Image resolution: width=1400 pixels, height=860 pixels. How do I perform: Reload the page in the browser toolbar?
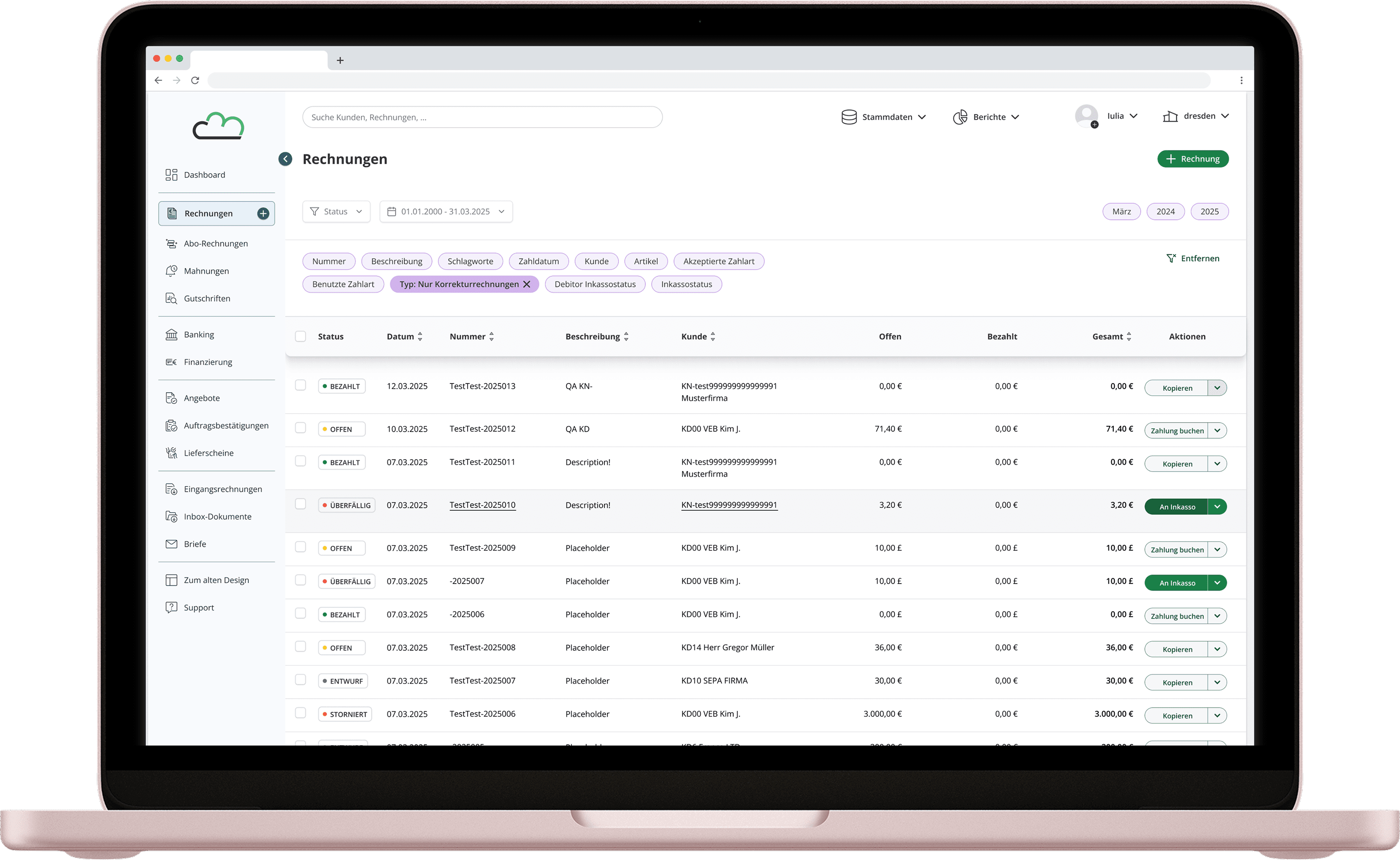point(195,80)
